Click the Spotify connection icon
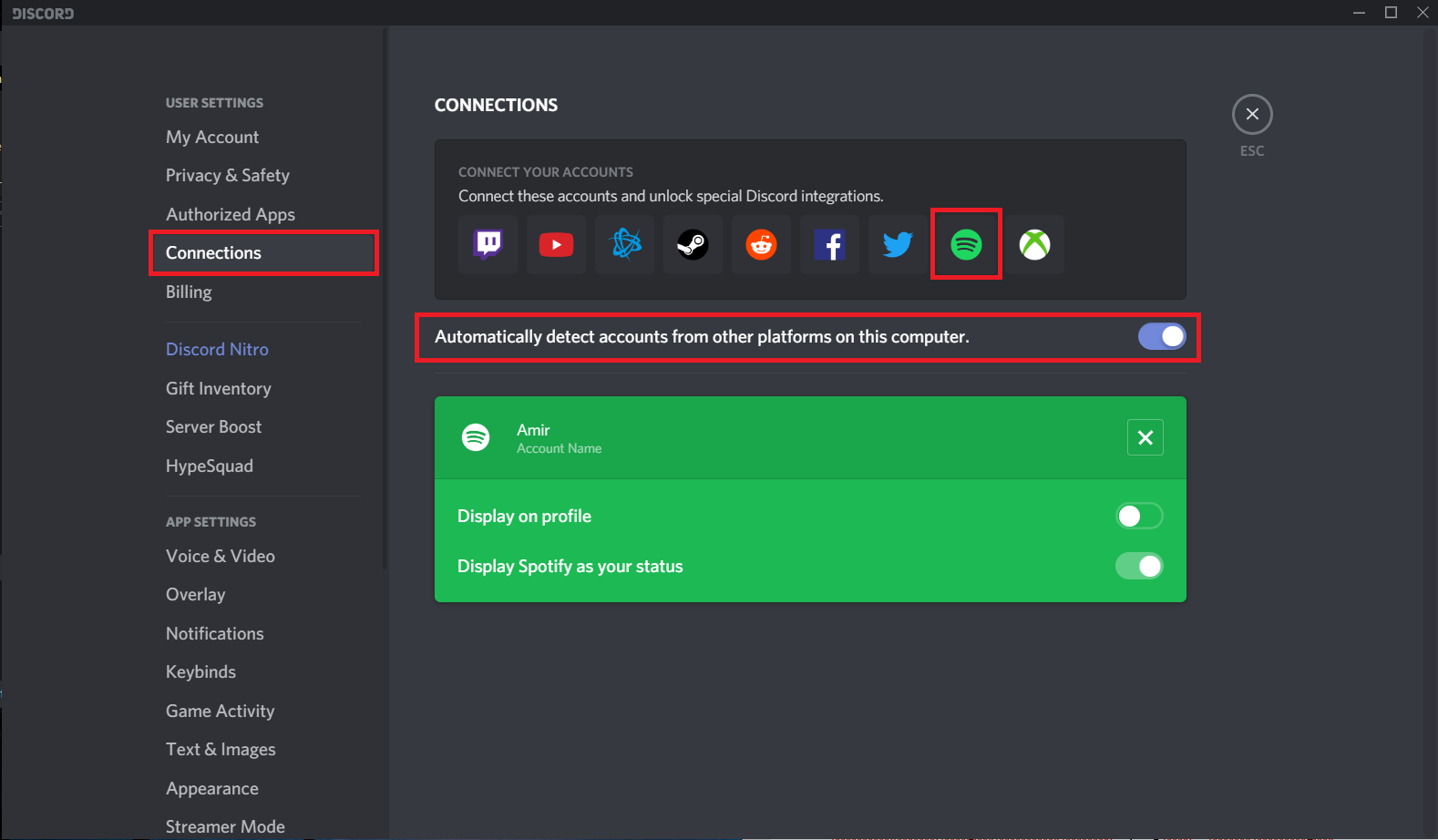 coord(966,244)
